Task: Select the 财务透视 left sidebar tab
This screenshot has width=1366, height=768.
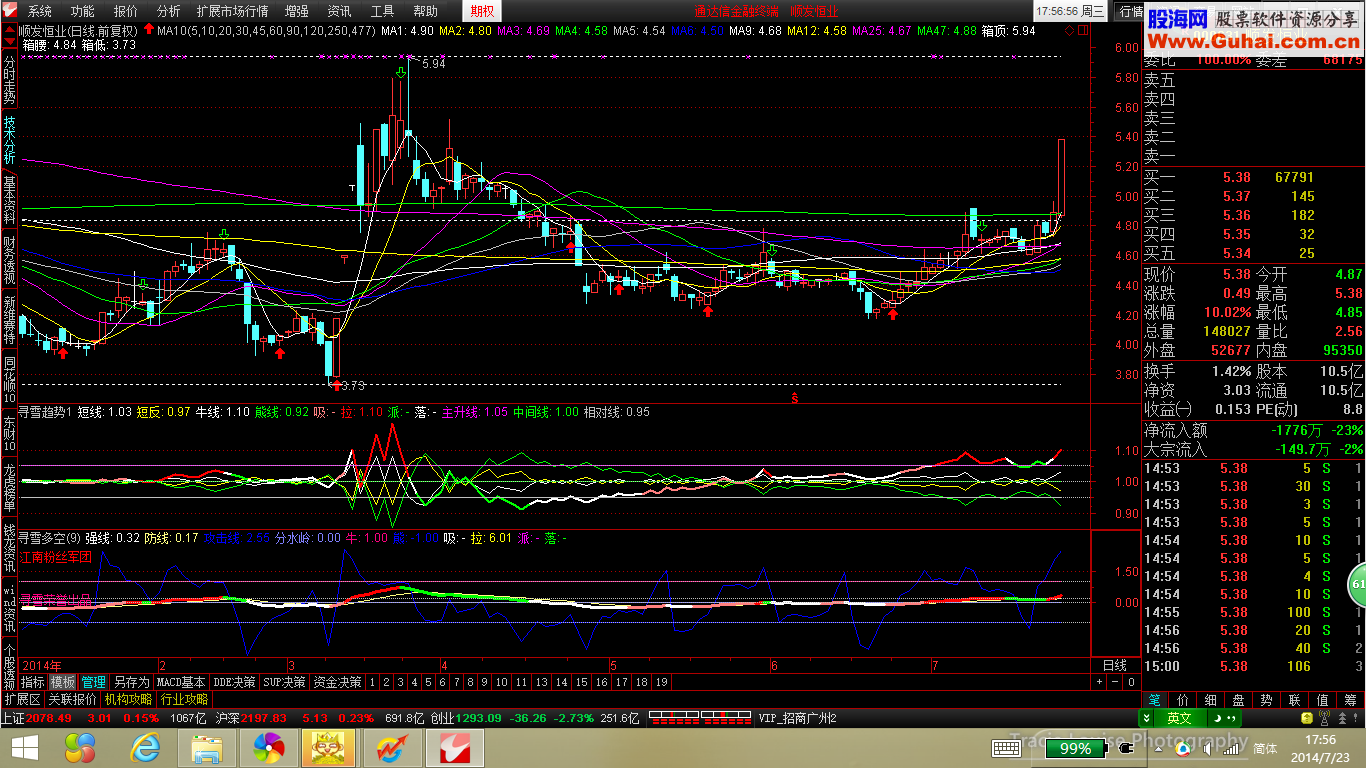Action: pos(9,260)
